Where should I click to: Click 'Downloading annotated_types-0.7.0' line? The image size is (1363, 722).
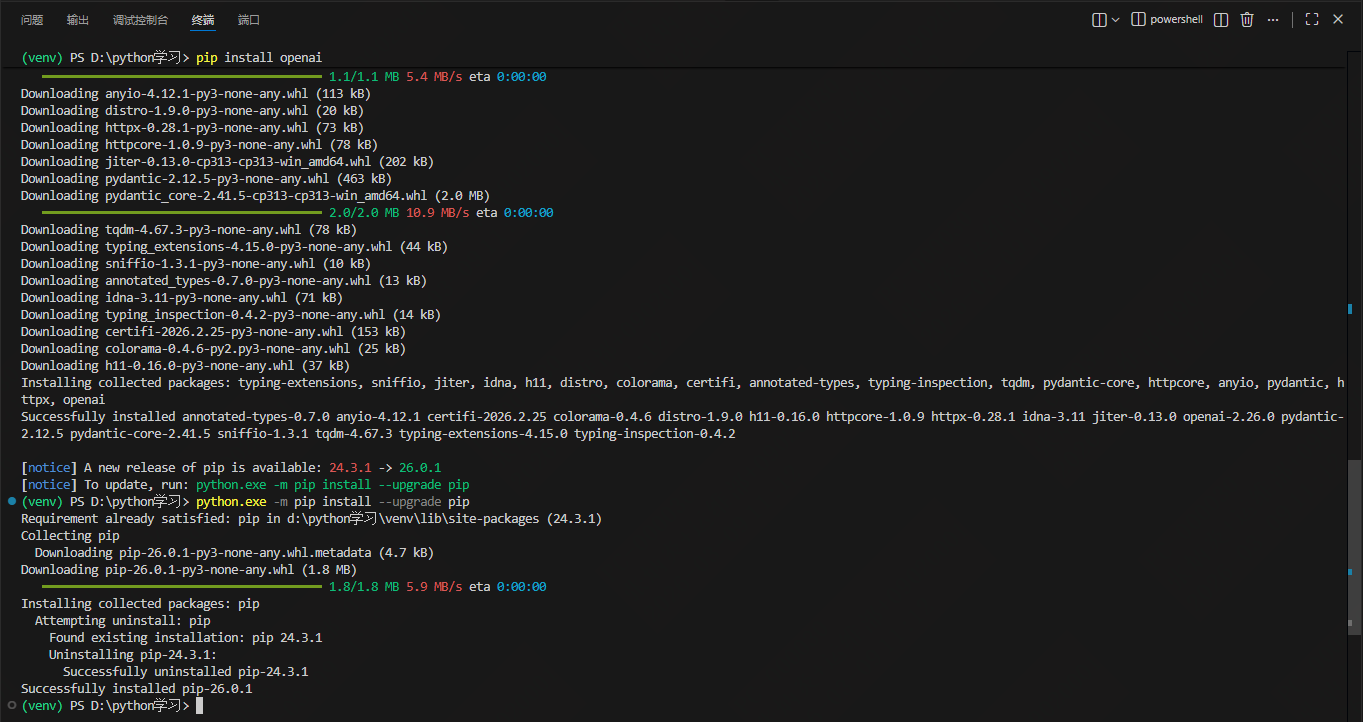click(224, 281)
